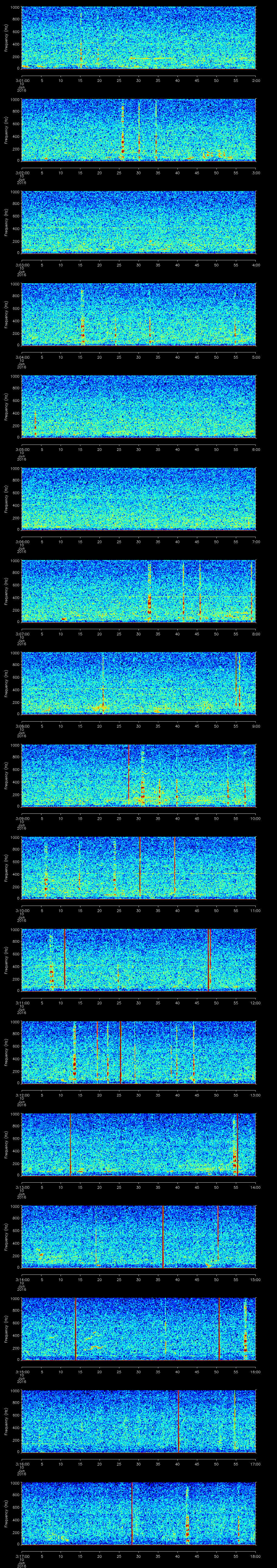277x1568 pixels.
Task: Click the 3:03:00 start time label
Action: coord(22,265)
